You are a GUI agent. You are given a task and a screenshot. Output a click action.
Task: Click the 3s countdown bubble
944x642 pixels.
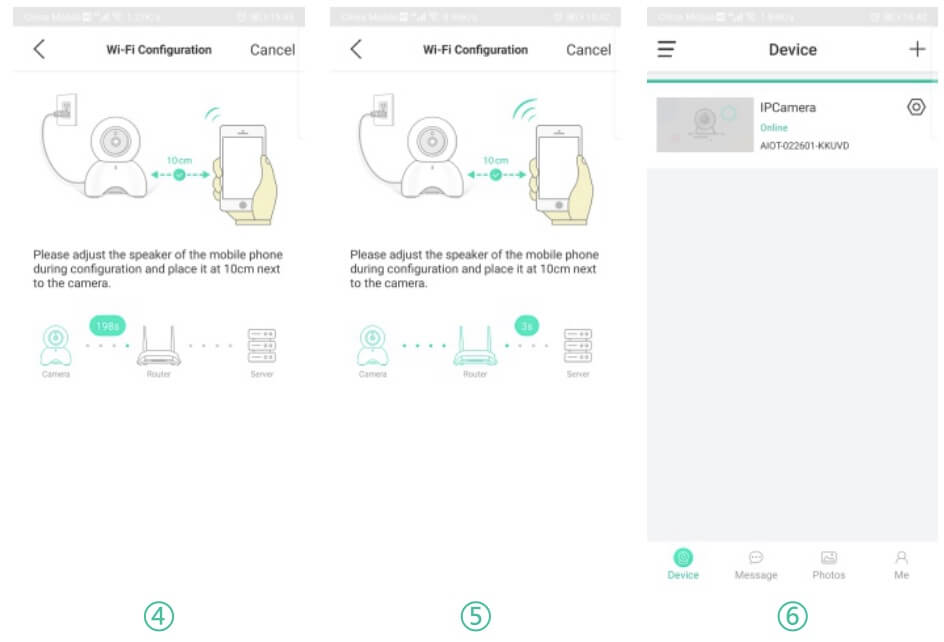pyautogui.click(x=526, y=325)
